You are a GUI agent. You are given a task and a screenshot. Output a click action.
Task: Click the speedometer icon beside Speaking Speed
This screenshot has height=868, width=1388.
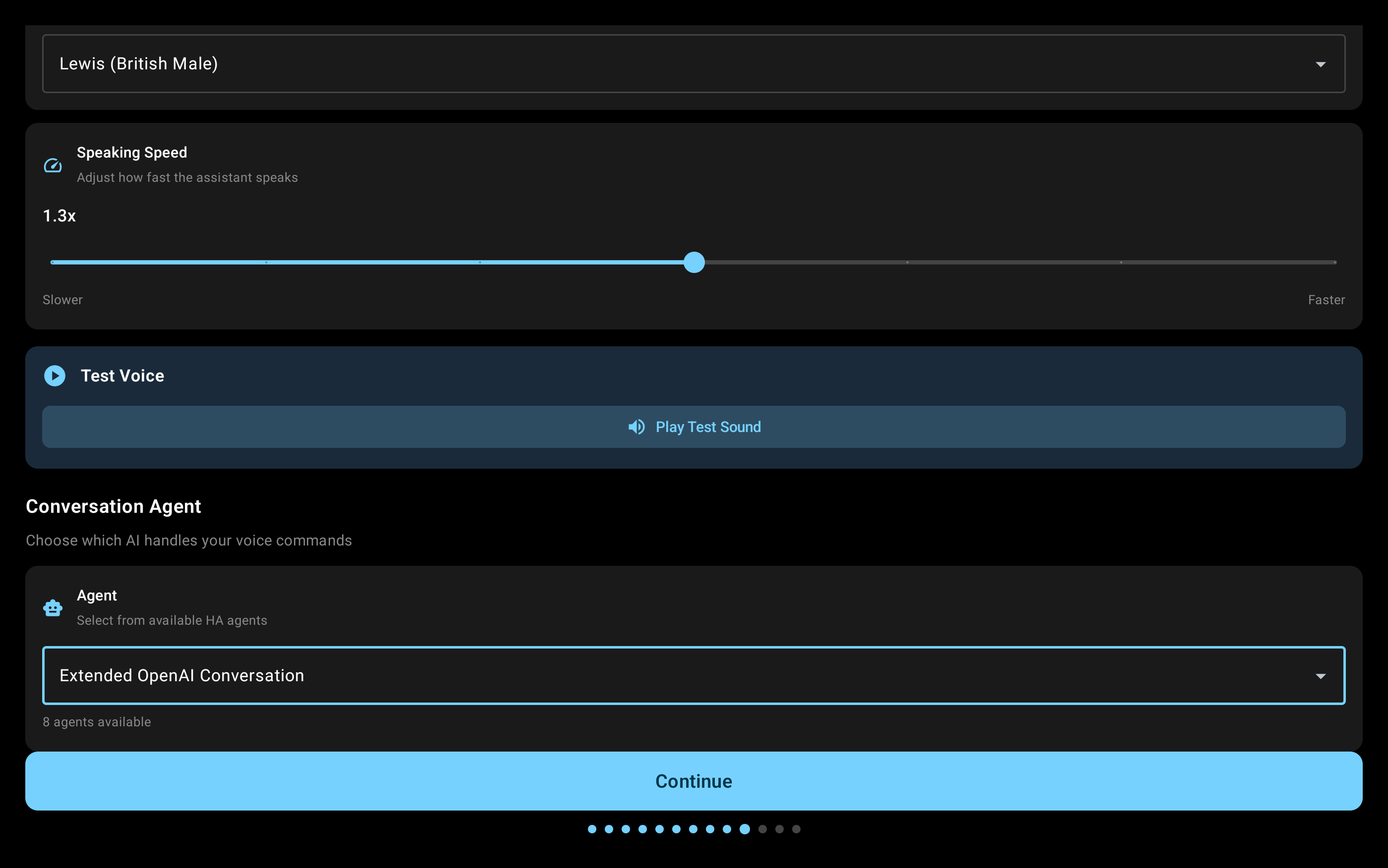tap(53, 165)
